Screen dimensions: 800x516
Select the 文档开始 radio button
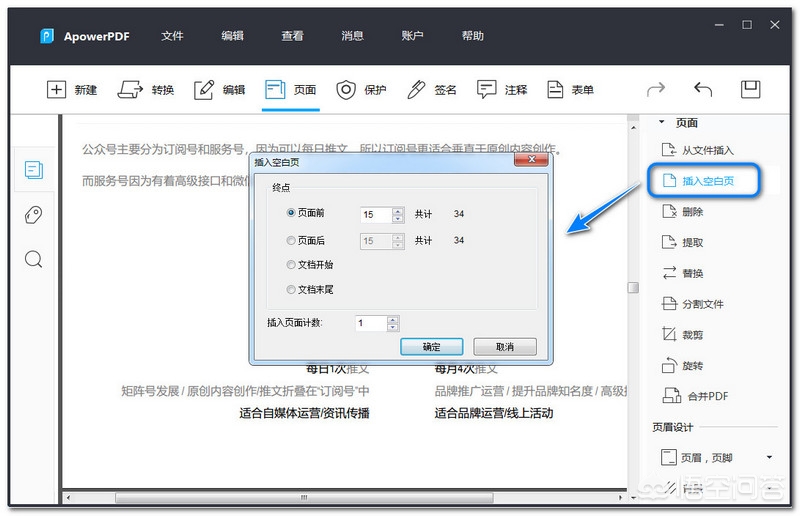[291, 264]
